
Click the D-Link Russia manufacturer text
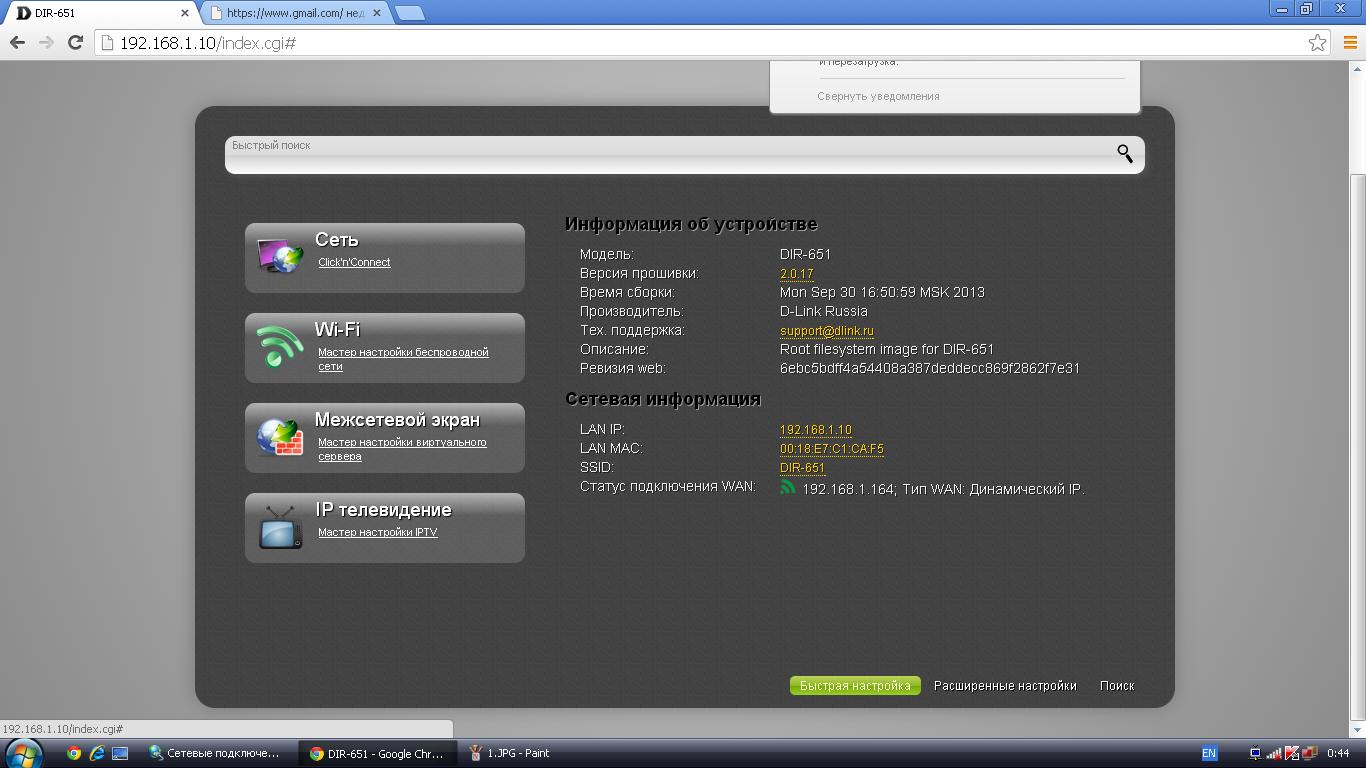pyautogui.click(x=823, y=311)
